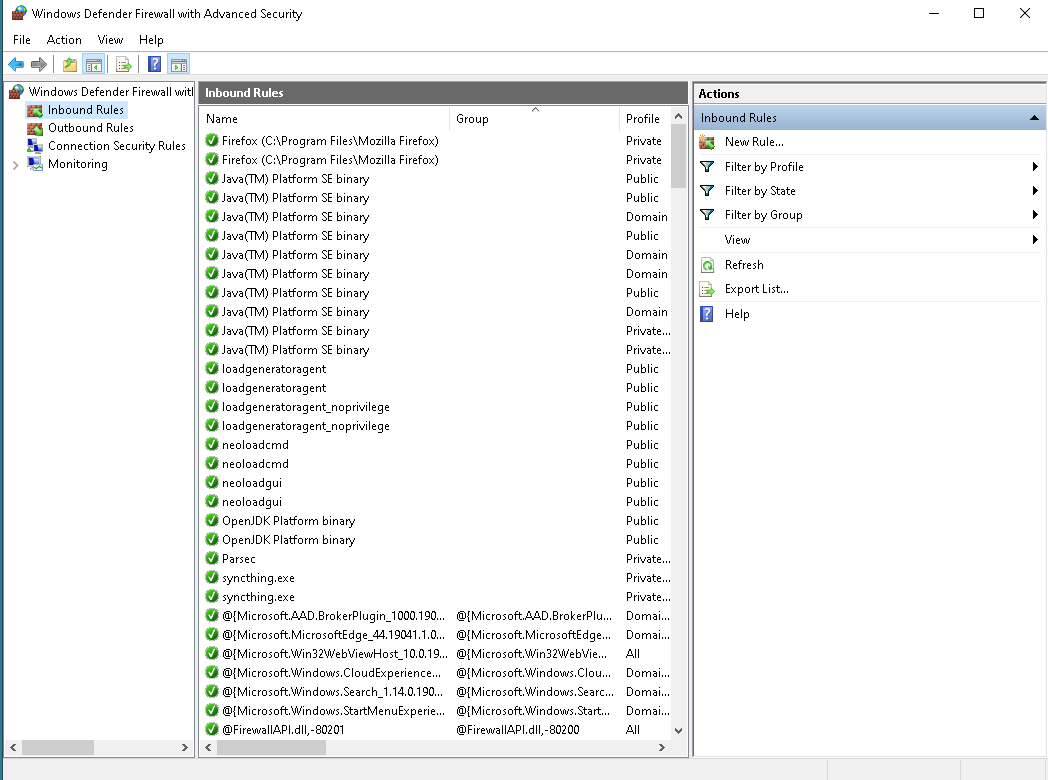1048x780 pixels.
Task: Click the green check icon beside Parsec
Action: pyautogui.click(x=212, y=559)
